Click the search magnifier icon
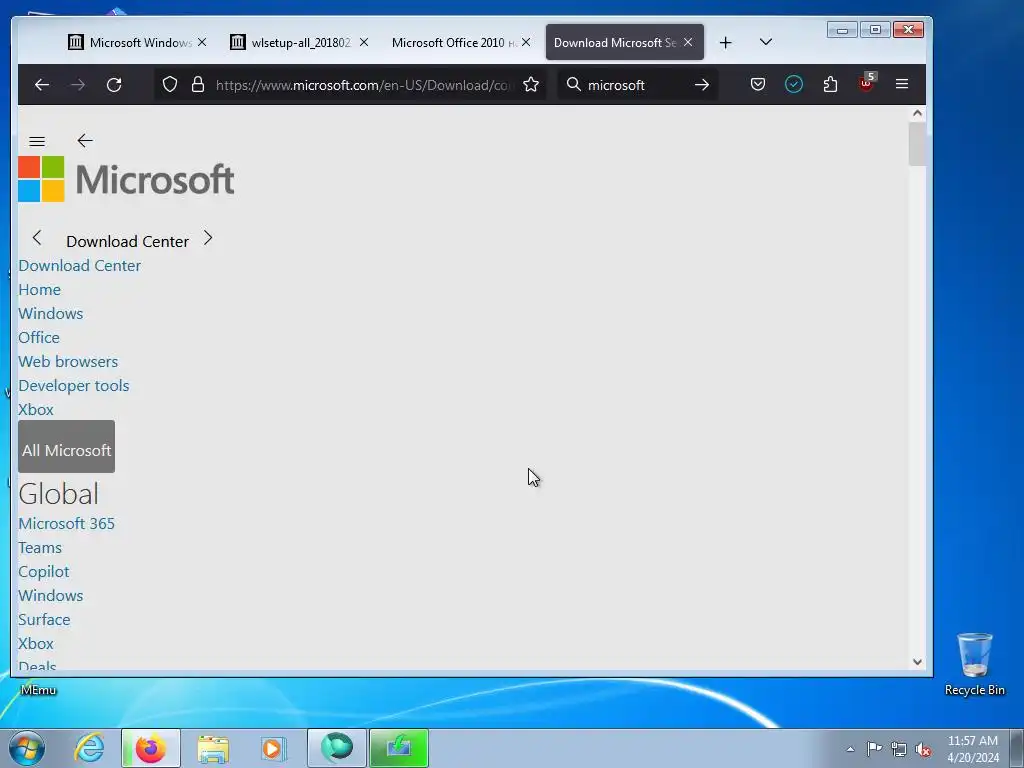 tap(573, 84)
